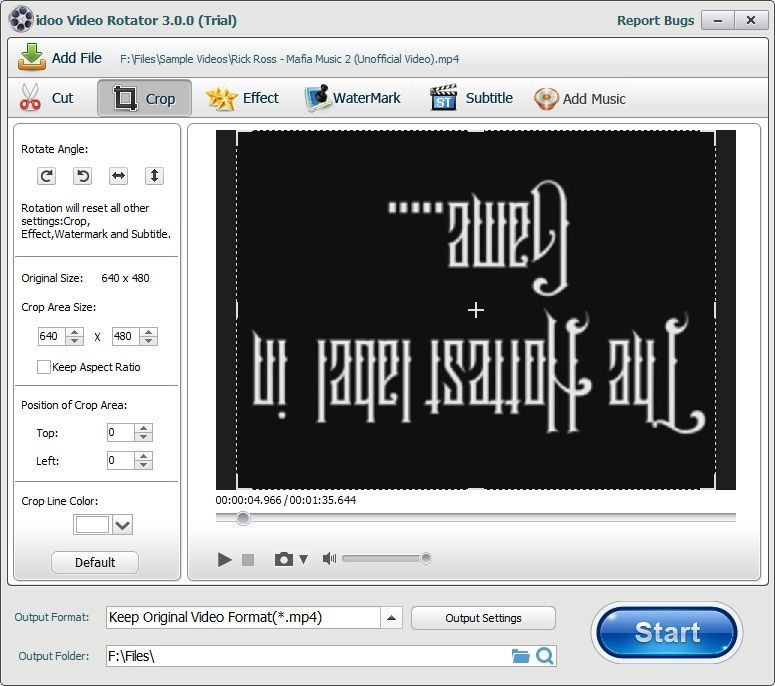Image resolution: width=775 pixels, height=686 pixels.
Task: Decrease Top position value
Action: (143, 437)
